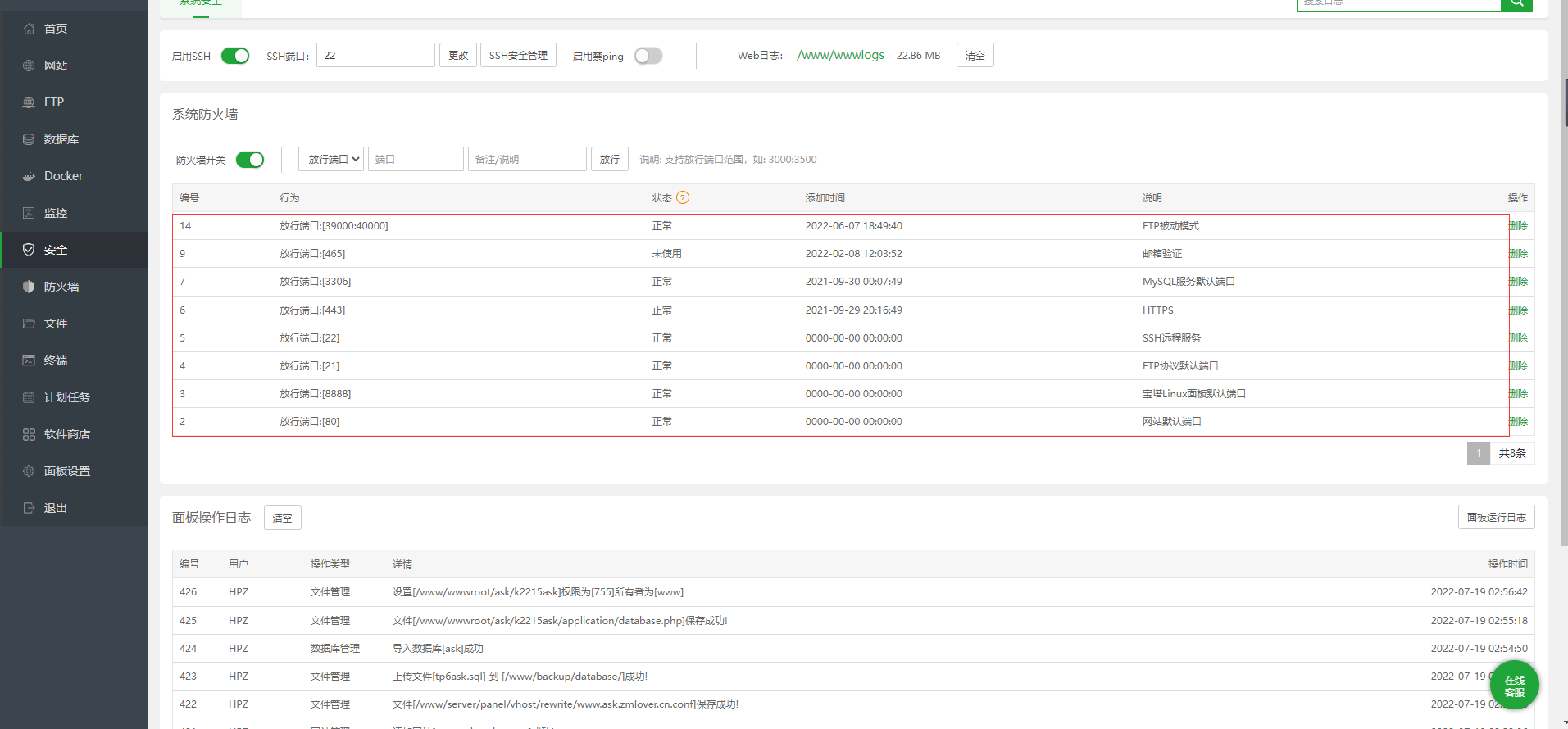Image resolution: width=1568 pixels, height=729 pixels.
Task: Click the 端口 input field
Action: pos(416,159)
